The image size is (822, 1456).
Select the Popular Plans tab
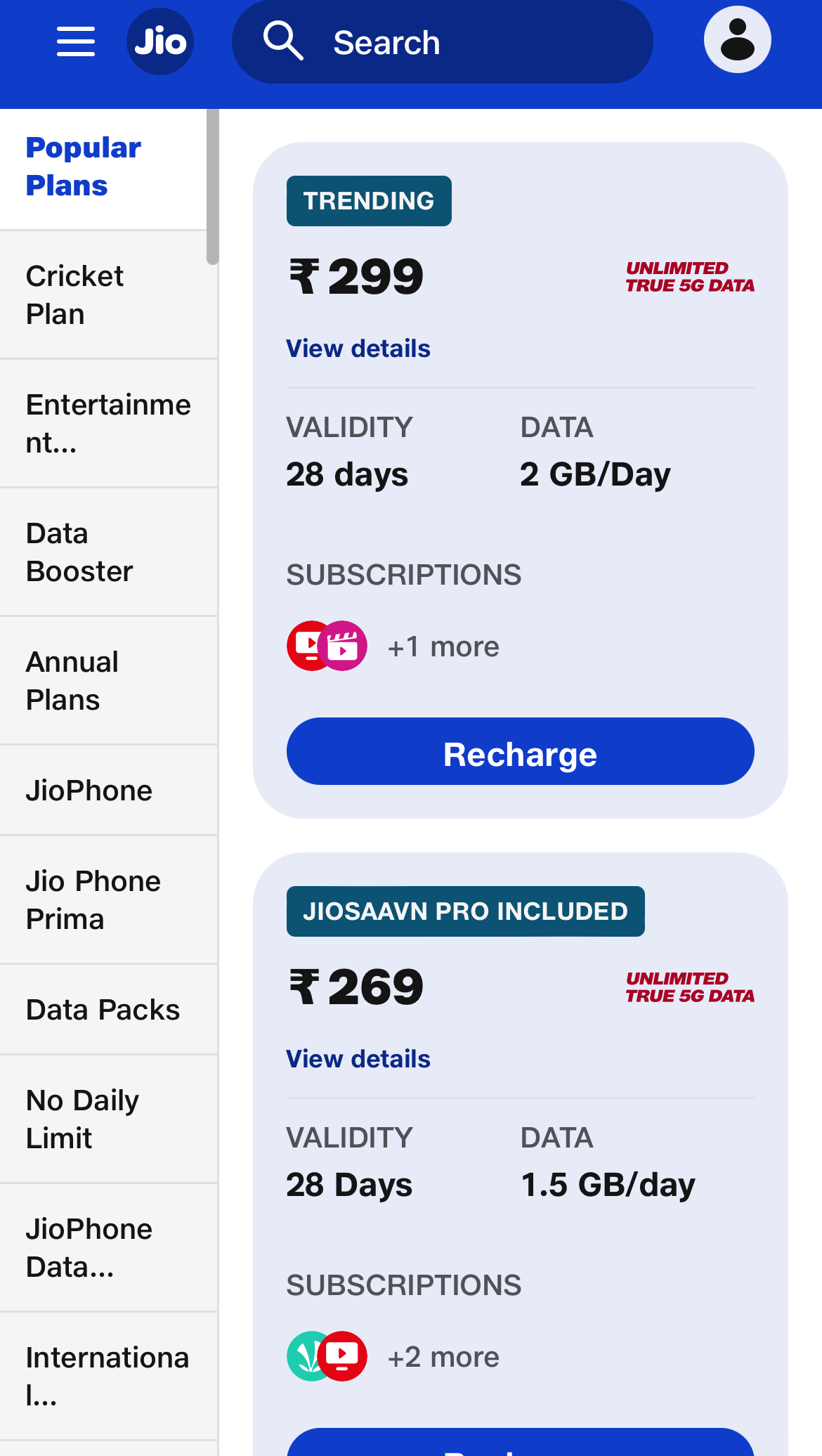104,167
